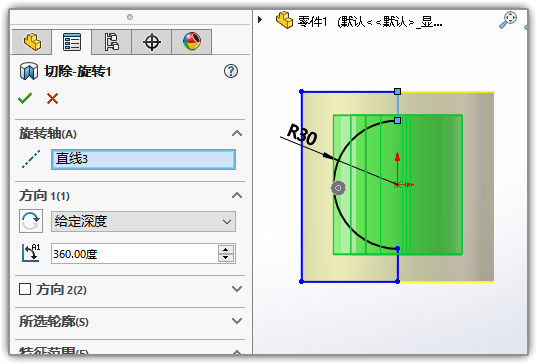This screenshot has width=537, height=364.
Task: Click the gray rotation handle on arc
Action: [338, 188]
